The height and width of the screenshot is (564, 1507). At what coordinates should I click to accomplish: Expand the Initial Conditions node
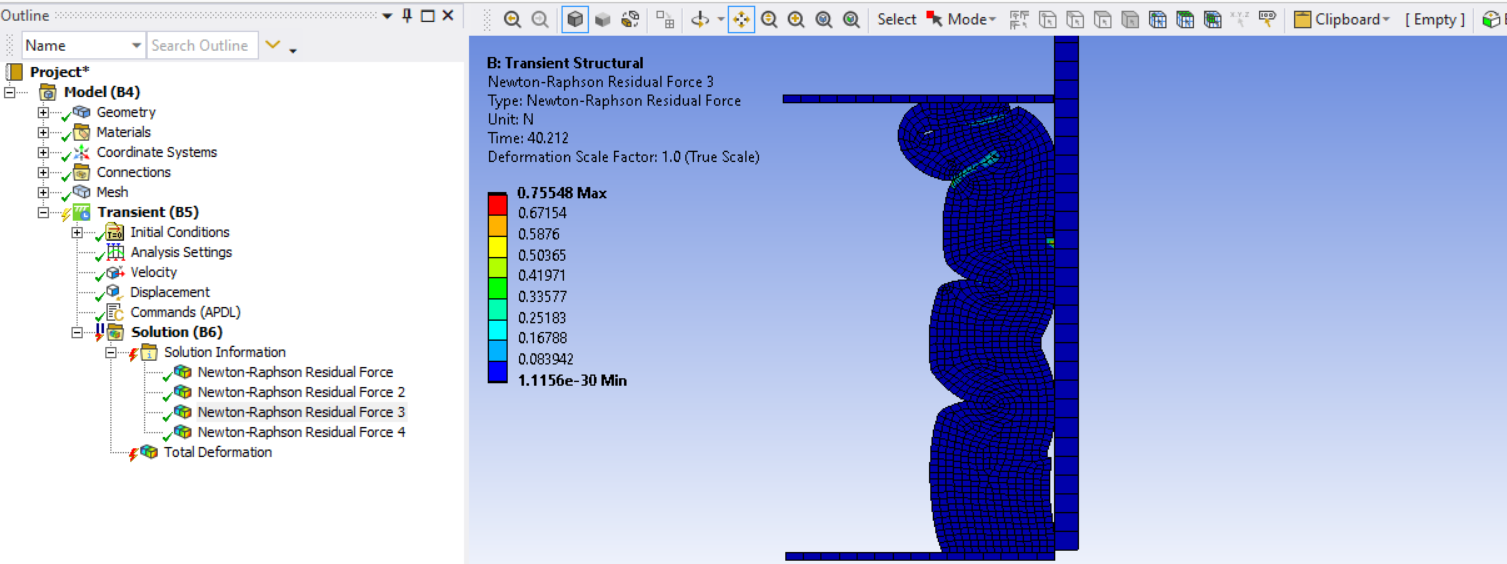(x=77, y=232)
